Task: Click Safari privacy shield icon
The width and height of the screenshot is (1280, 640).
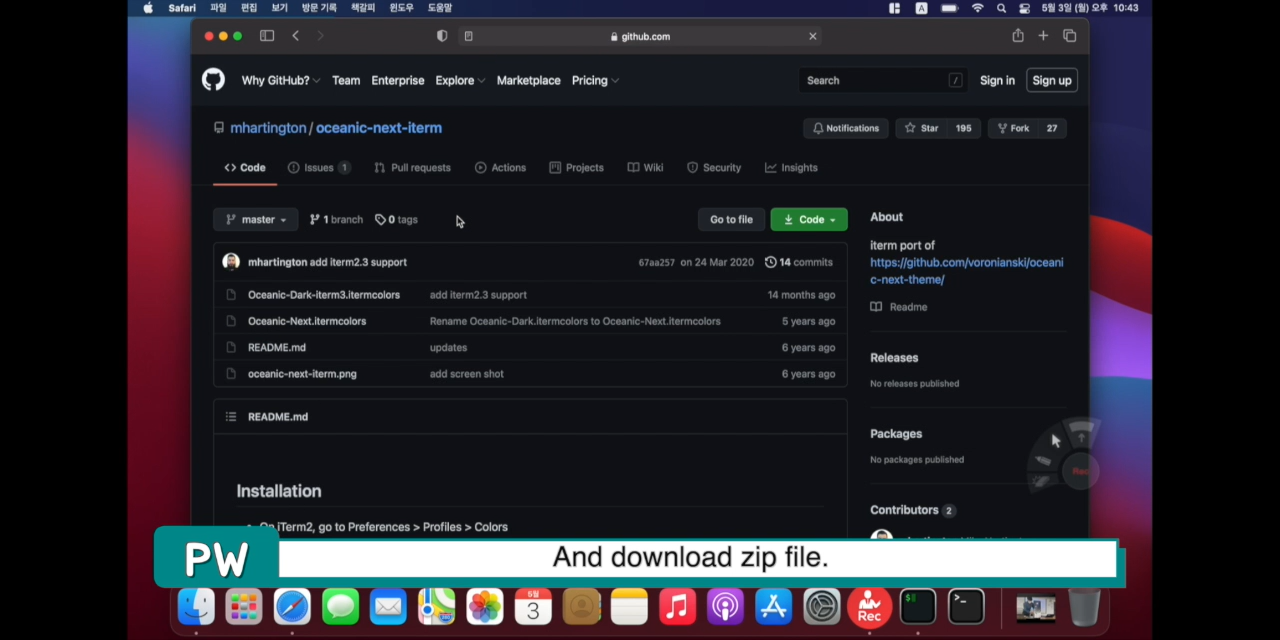Action: tap(442, 36)
